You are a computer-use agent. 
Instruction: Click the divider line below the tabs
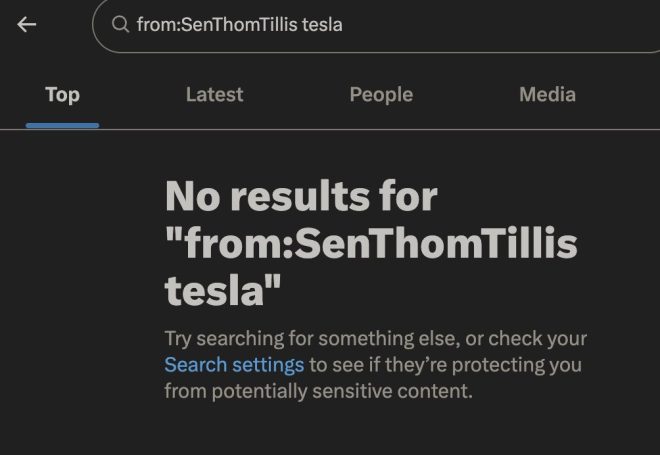[x=330, y=130]
